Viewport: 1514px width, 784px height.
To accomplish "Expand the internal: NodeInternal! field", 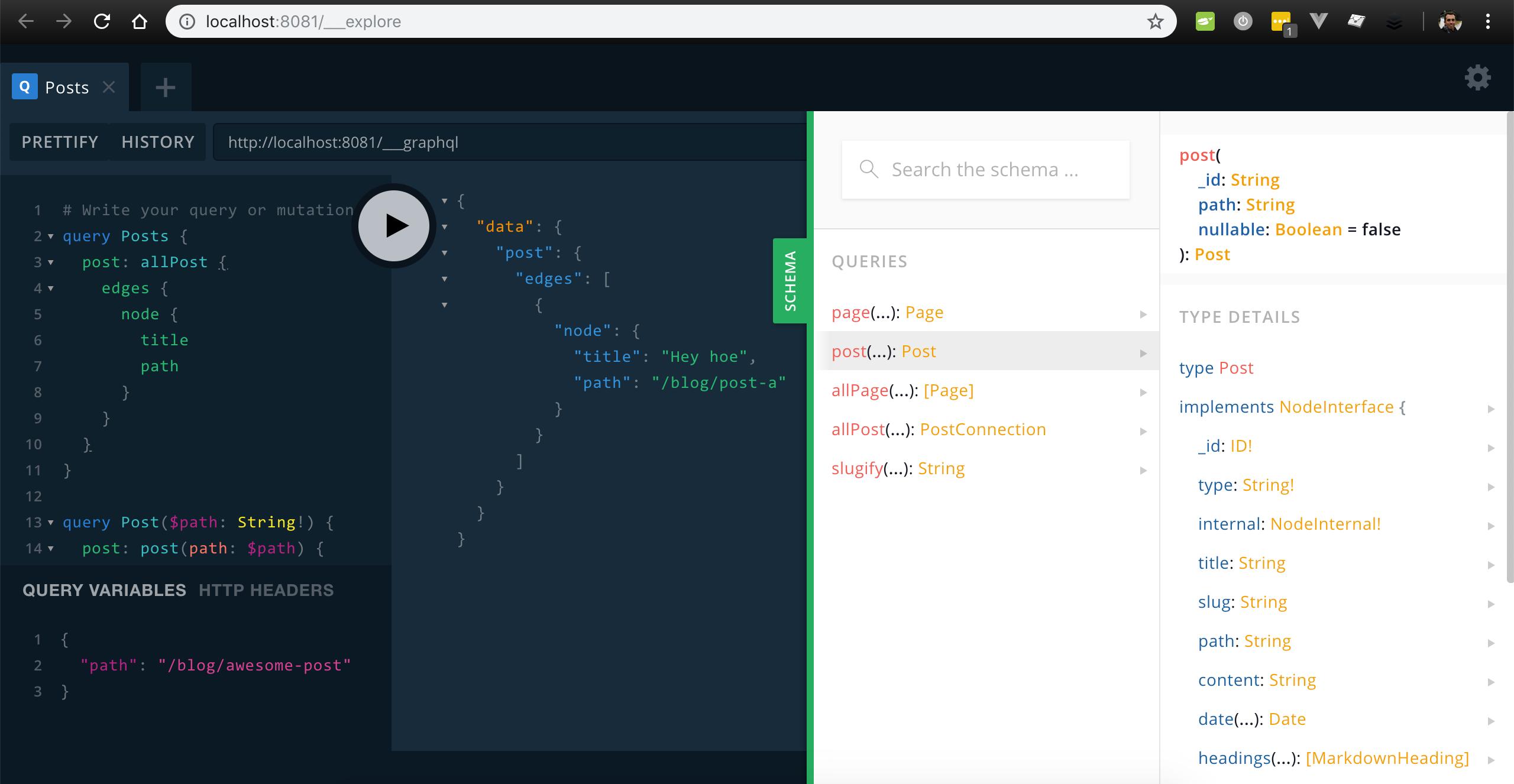I will tap(1491, 526).
